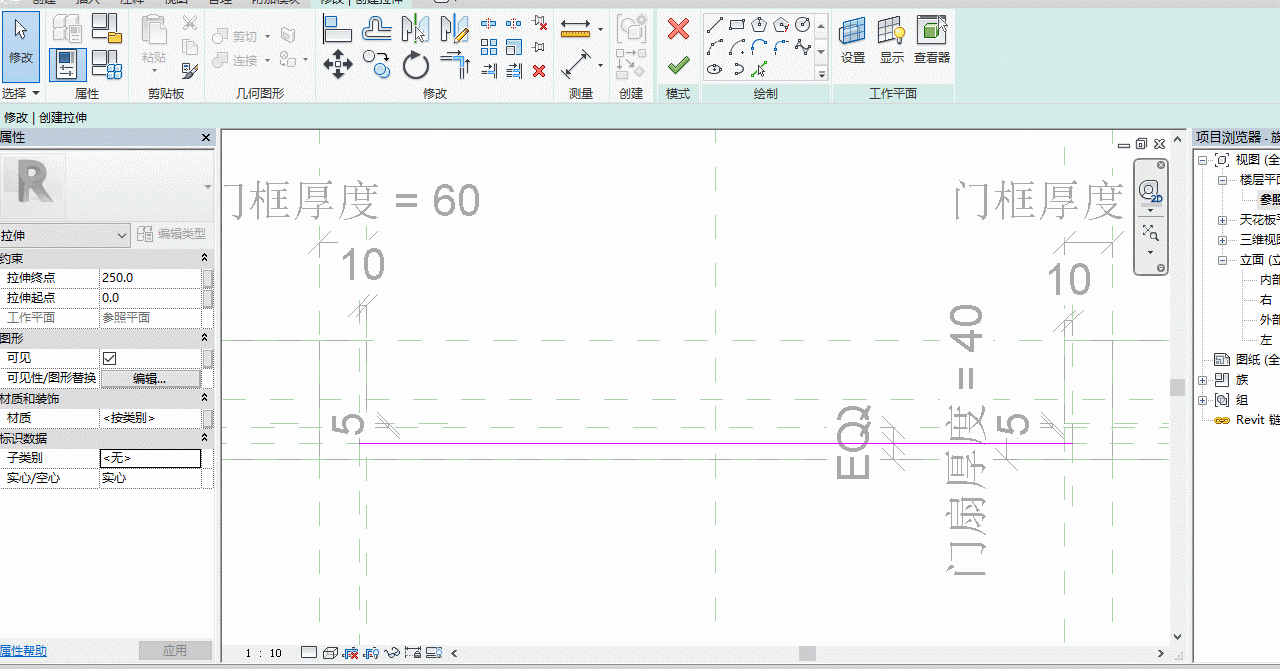Click the Copy tool icon beside Move
This screenshot has width=1280, height=669.
(x=377, y=65)
